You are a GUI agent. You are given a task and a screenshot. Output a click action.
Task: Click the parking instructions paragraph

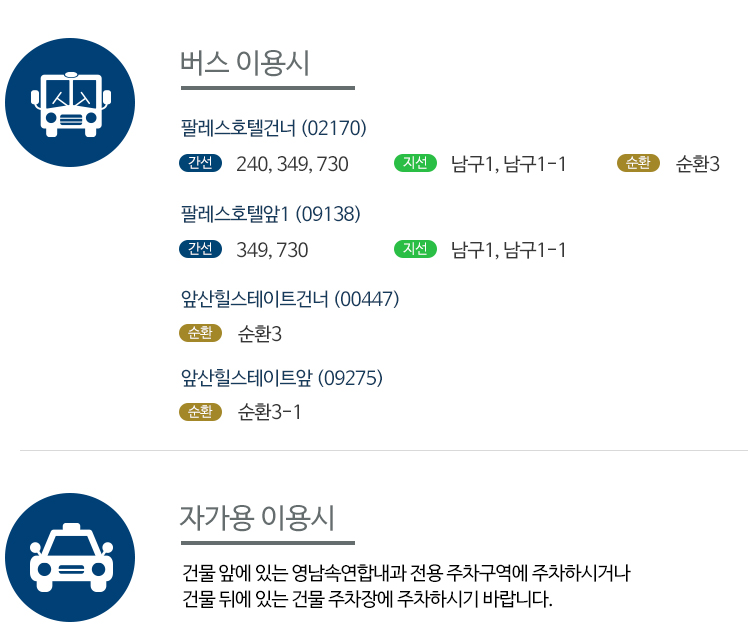[407, 587]
